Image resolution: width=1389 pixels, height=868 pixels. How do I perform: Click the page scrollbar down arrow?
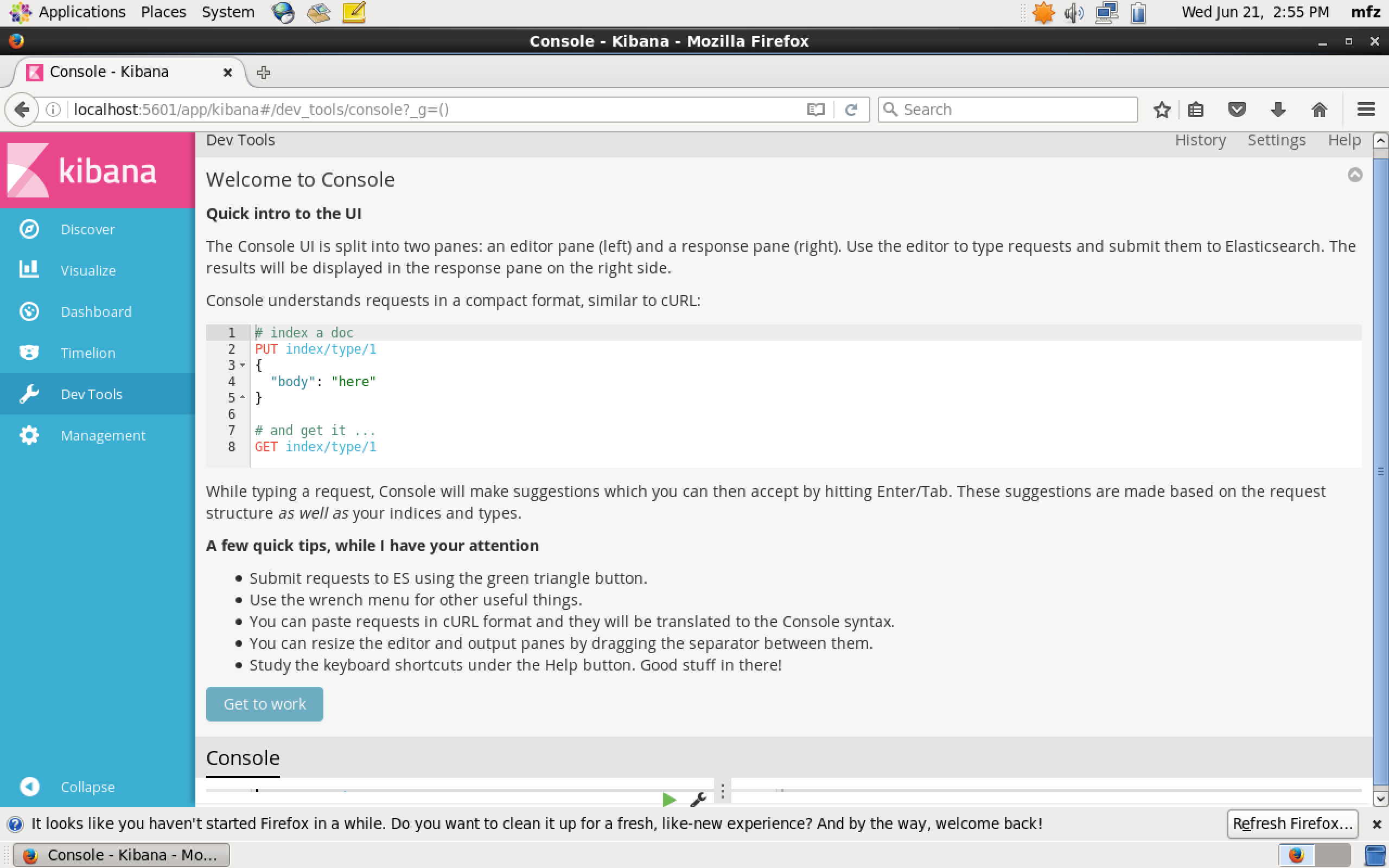(x=1380, y=799)
